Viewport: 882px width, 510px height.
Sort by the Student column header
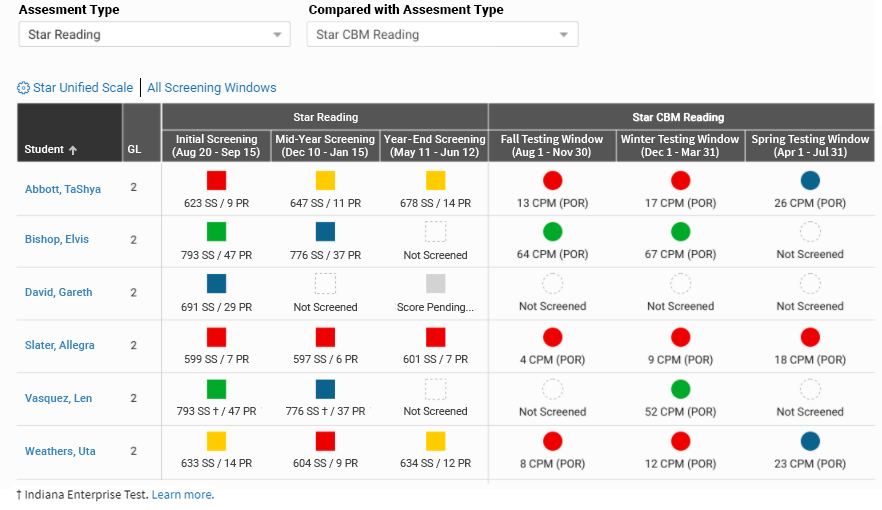pos(70,133)
